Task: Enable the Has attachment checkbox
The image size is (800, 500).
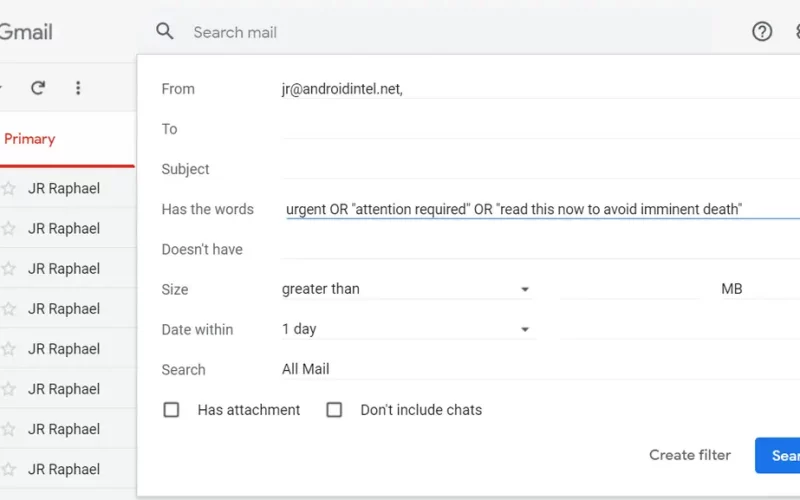Action: pyautogui.click(x=171, y=410)
